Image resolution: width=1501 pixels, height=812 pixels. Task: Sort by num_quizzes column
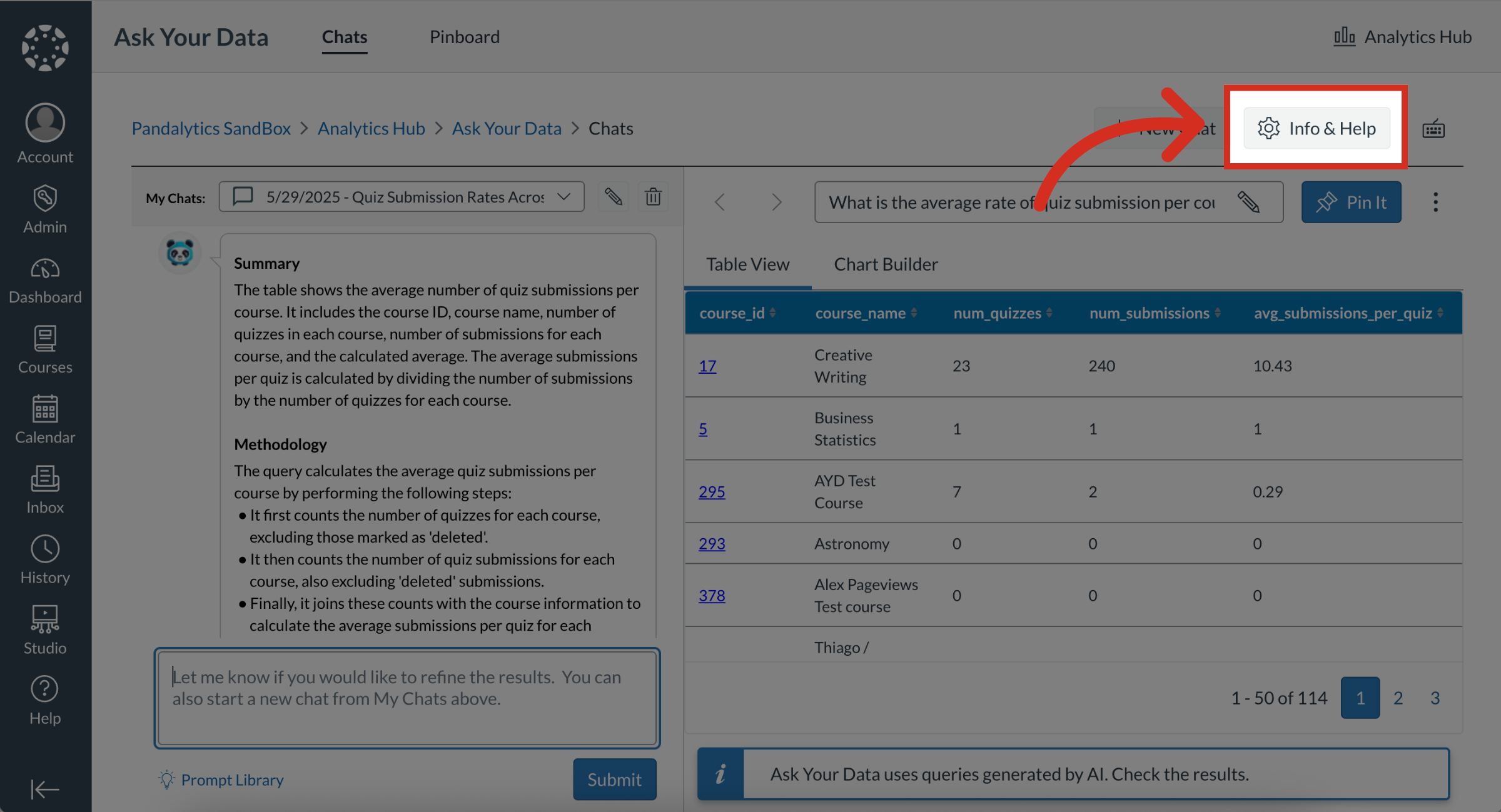[x=1003, y=313]
